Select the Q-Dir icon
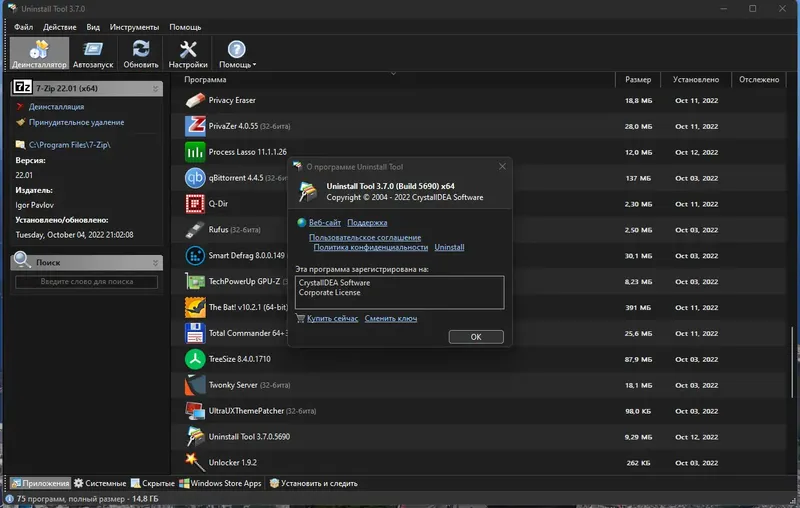The height and width of the screenshot is (508, 800). pos(195,204)
